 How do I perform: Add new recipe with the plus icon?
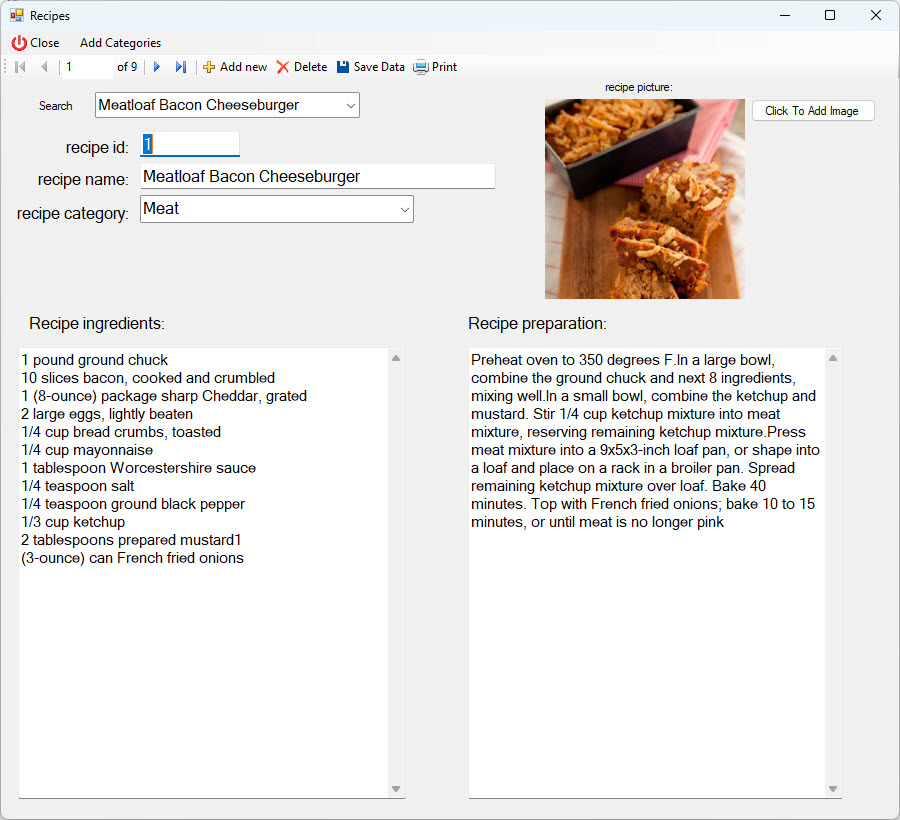[209, 67]
